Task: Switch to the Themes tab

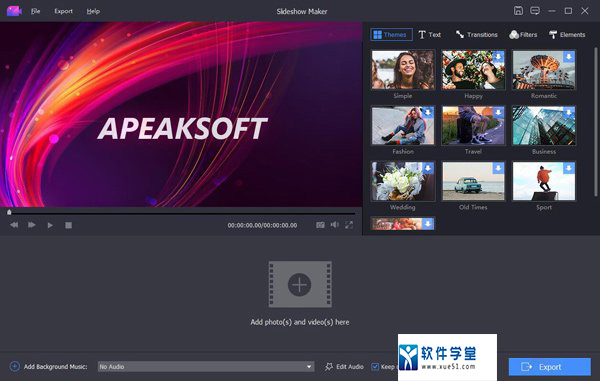Action: pos(391,34)
